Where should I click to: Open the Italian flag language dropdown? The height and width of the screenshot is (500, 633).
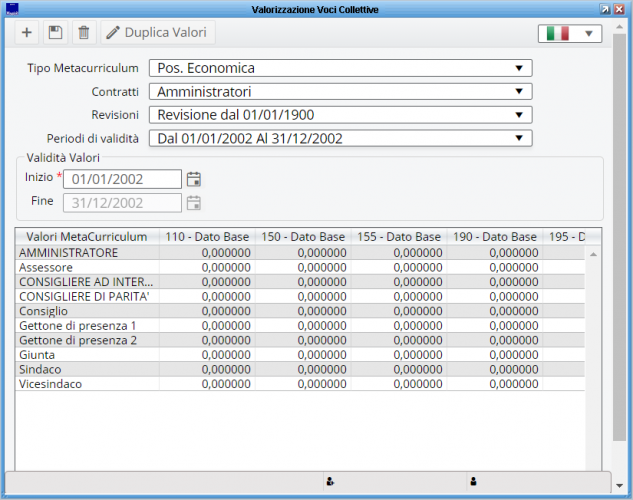(569, 33)
